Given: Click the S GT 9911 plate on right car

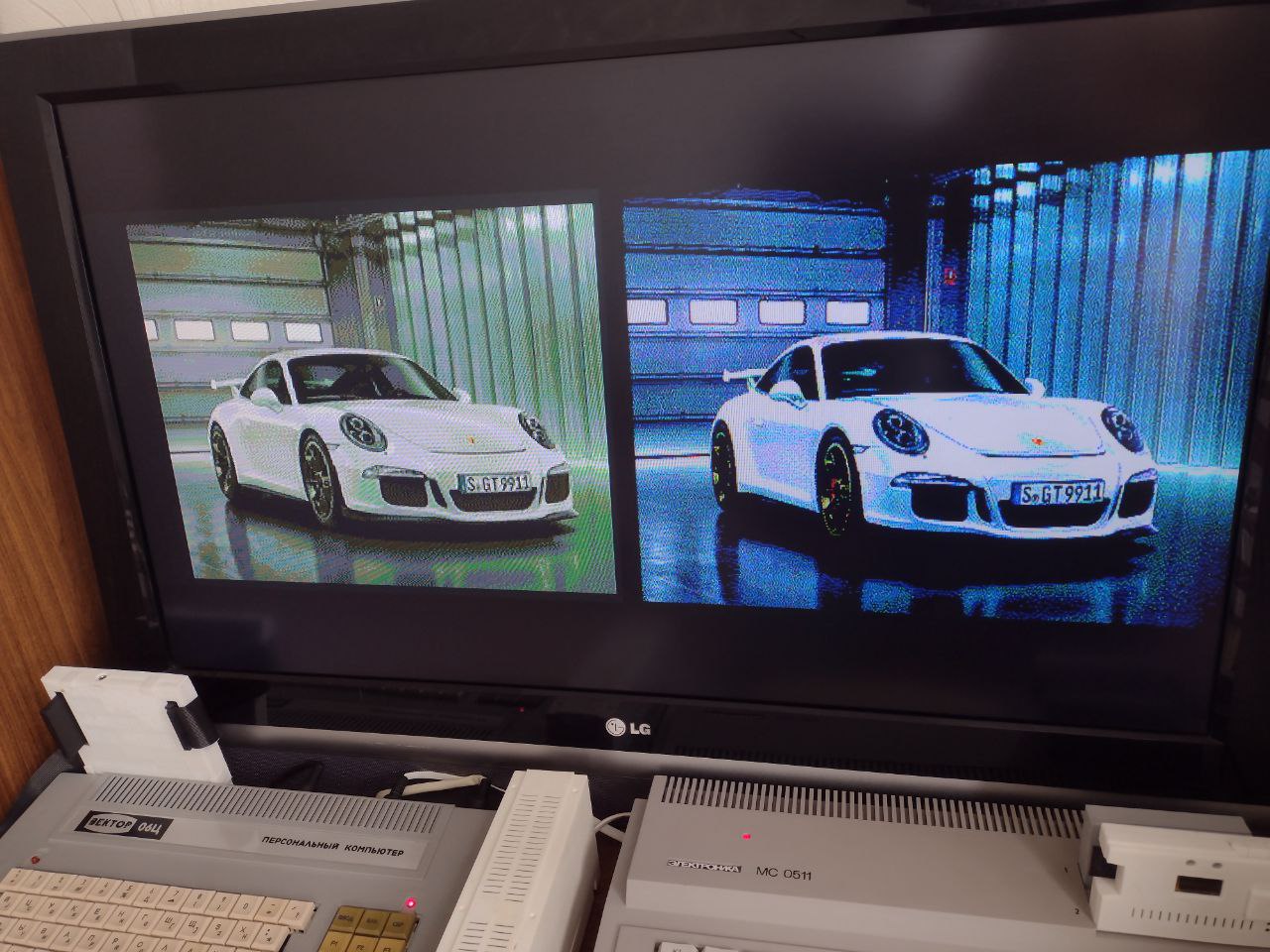Looking at the screenshot, I should pos(1061,493).
